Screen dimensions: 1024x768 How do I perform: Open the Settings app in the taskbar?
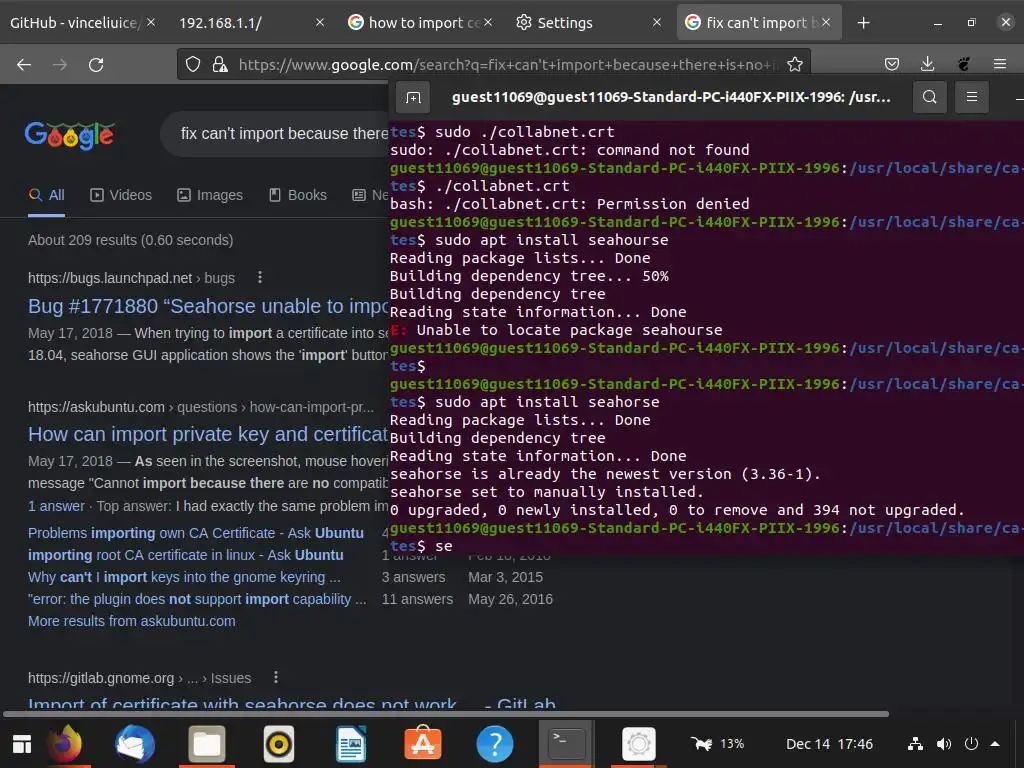(638, 743)
